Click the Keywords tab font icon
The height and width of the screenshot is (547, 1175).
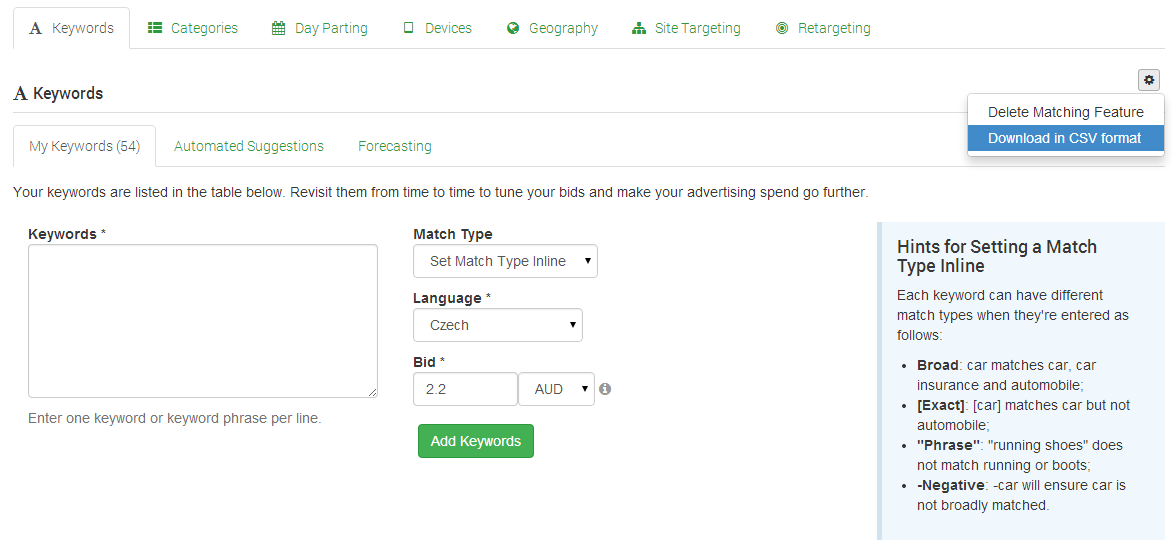pos(34,28)
